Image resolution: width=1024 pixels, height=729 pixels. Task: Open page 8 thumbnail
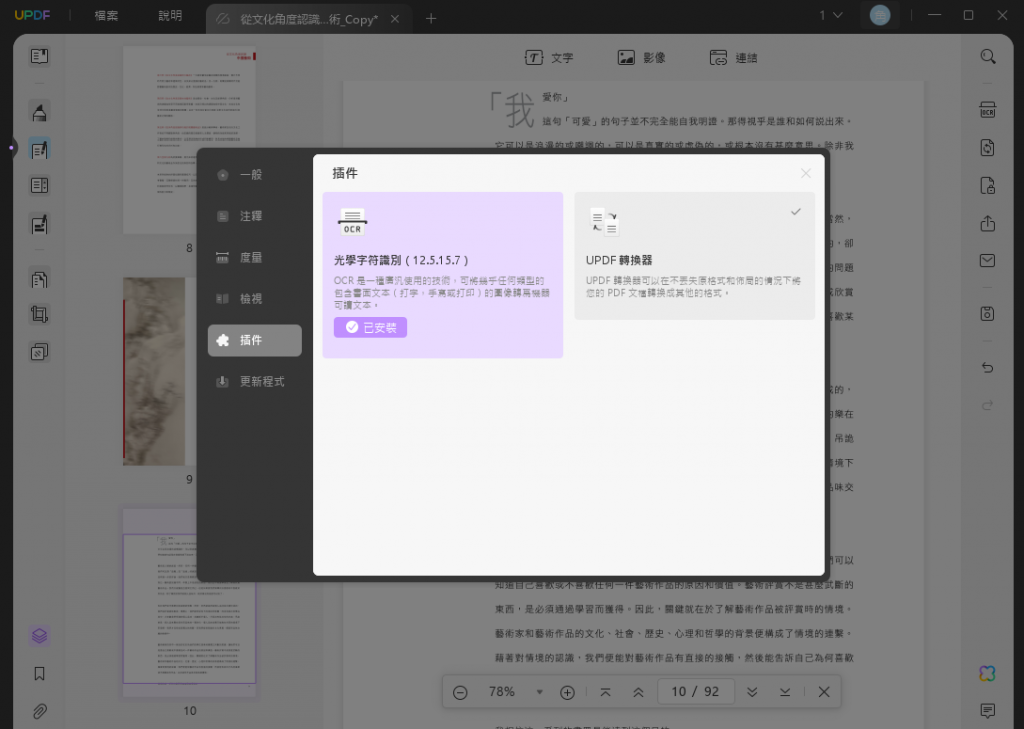189,140
